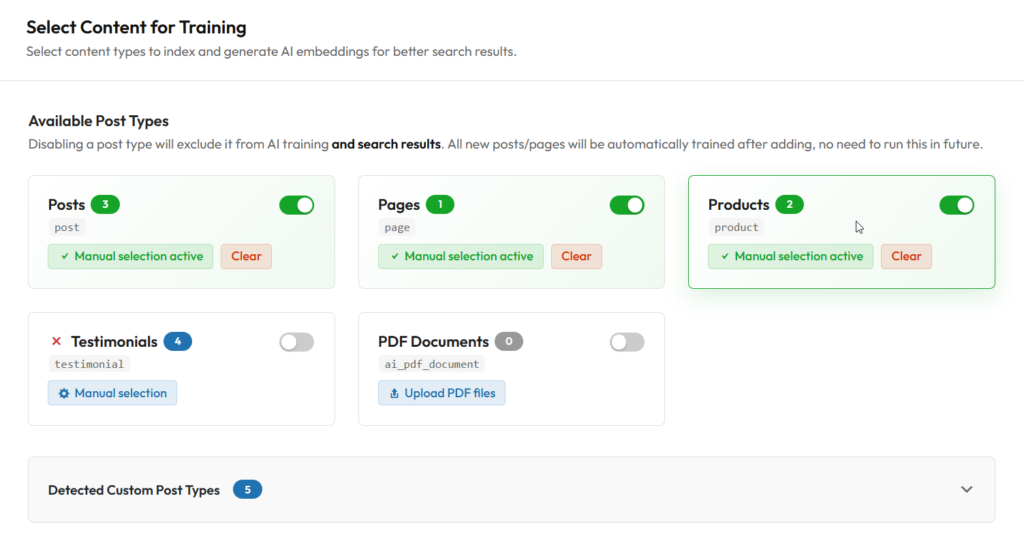Clear the manual selection for Posts
The image size is (1024, 541).
[246, 256]
